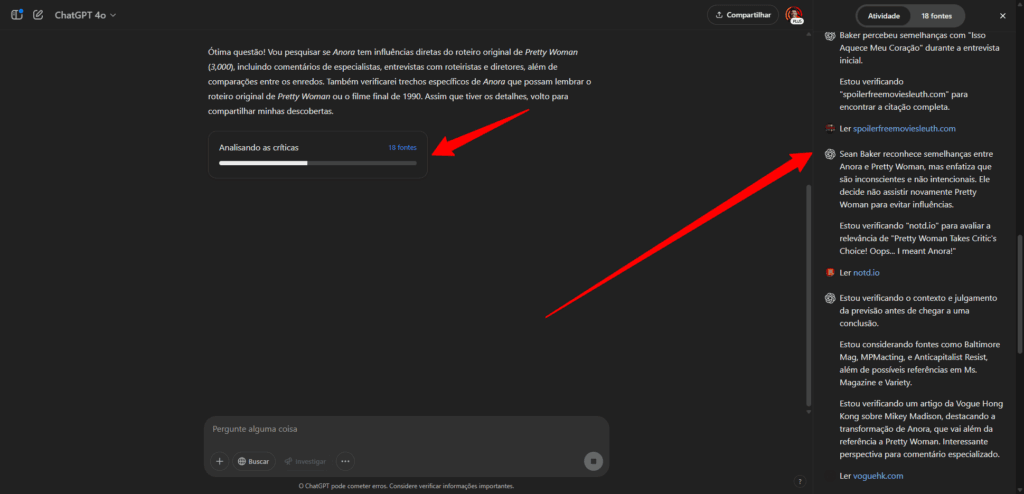Click the help question mark icon
Viewport: 1024px width, 494px height.
pos(800,482)
